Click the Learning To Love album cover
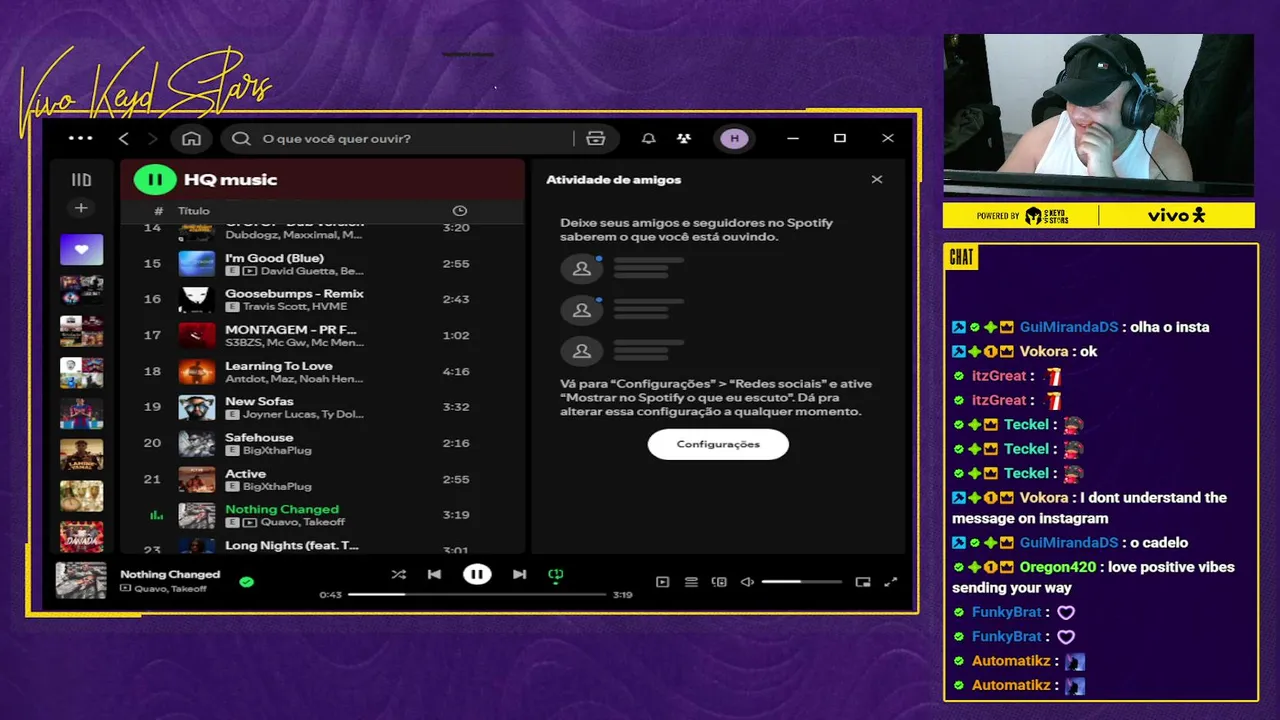 pos(197,372)
